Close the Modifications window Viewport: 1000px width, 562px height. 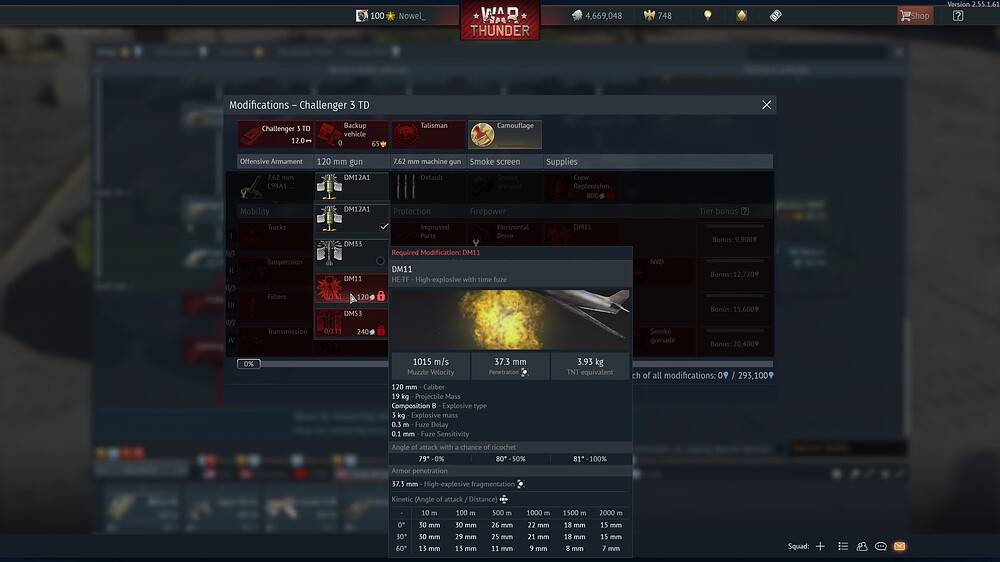click(766, 105)
